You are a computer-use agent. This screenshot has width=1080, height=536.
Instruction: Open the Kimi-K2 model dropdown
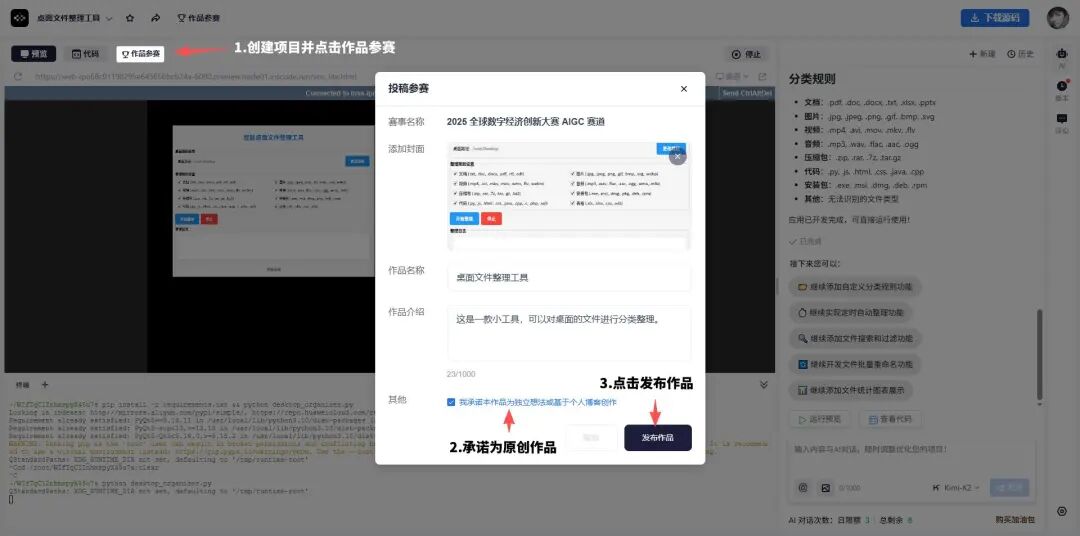point(957,488)
